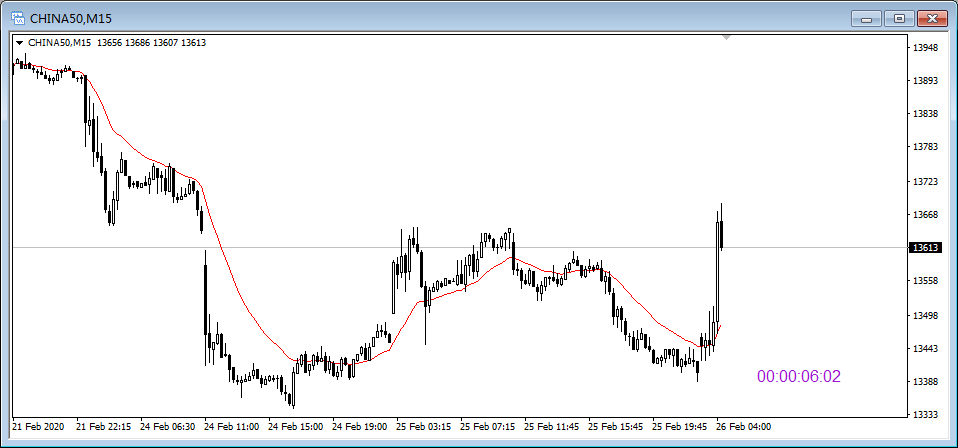Click price scale value 13443

click(x=926, y=348)
